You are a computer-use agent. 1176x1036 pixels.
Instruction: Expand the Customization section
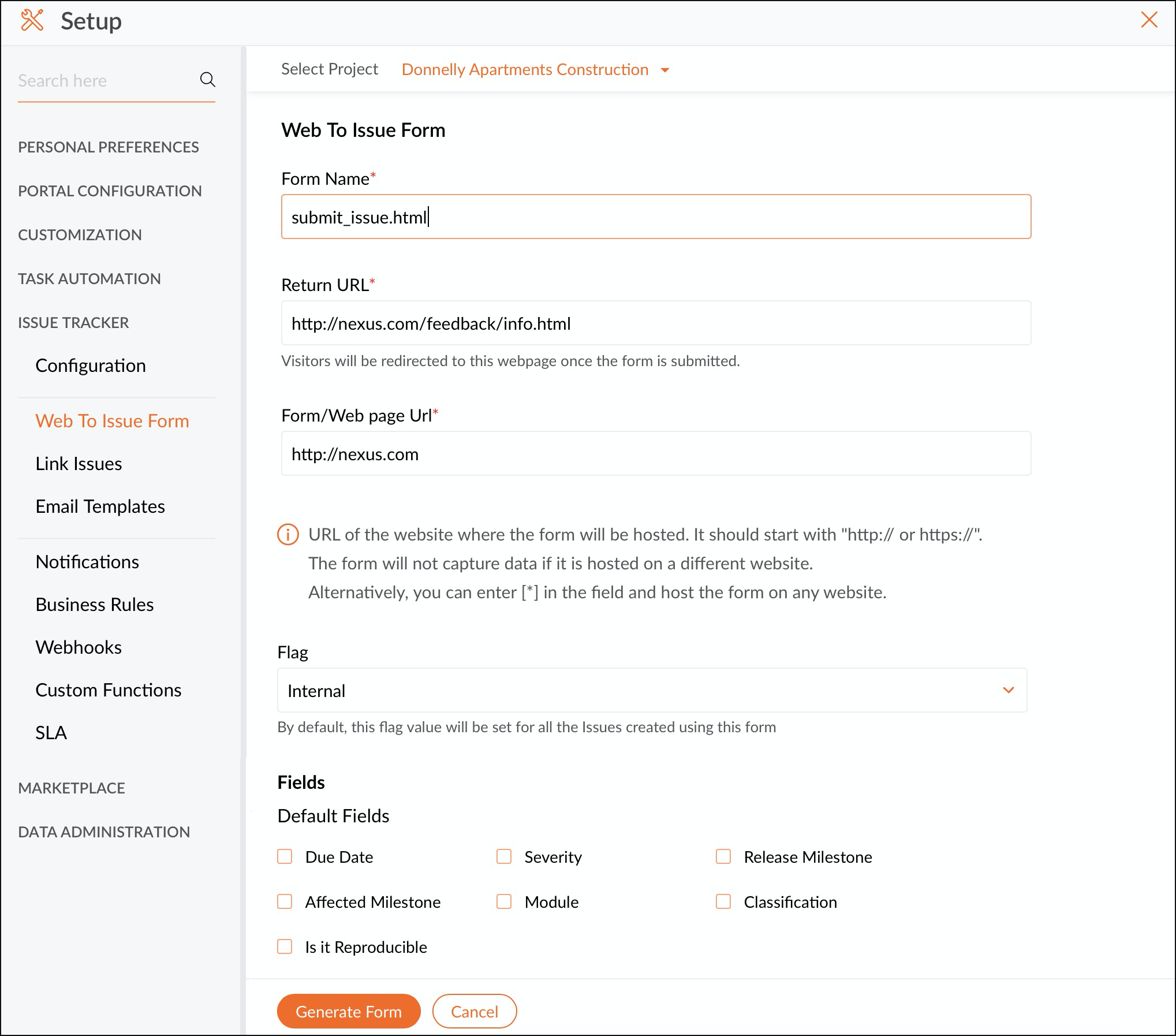(80, 235)
